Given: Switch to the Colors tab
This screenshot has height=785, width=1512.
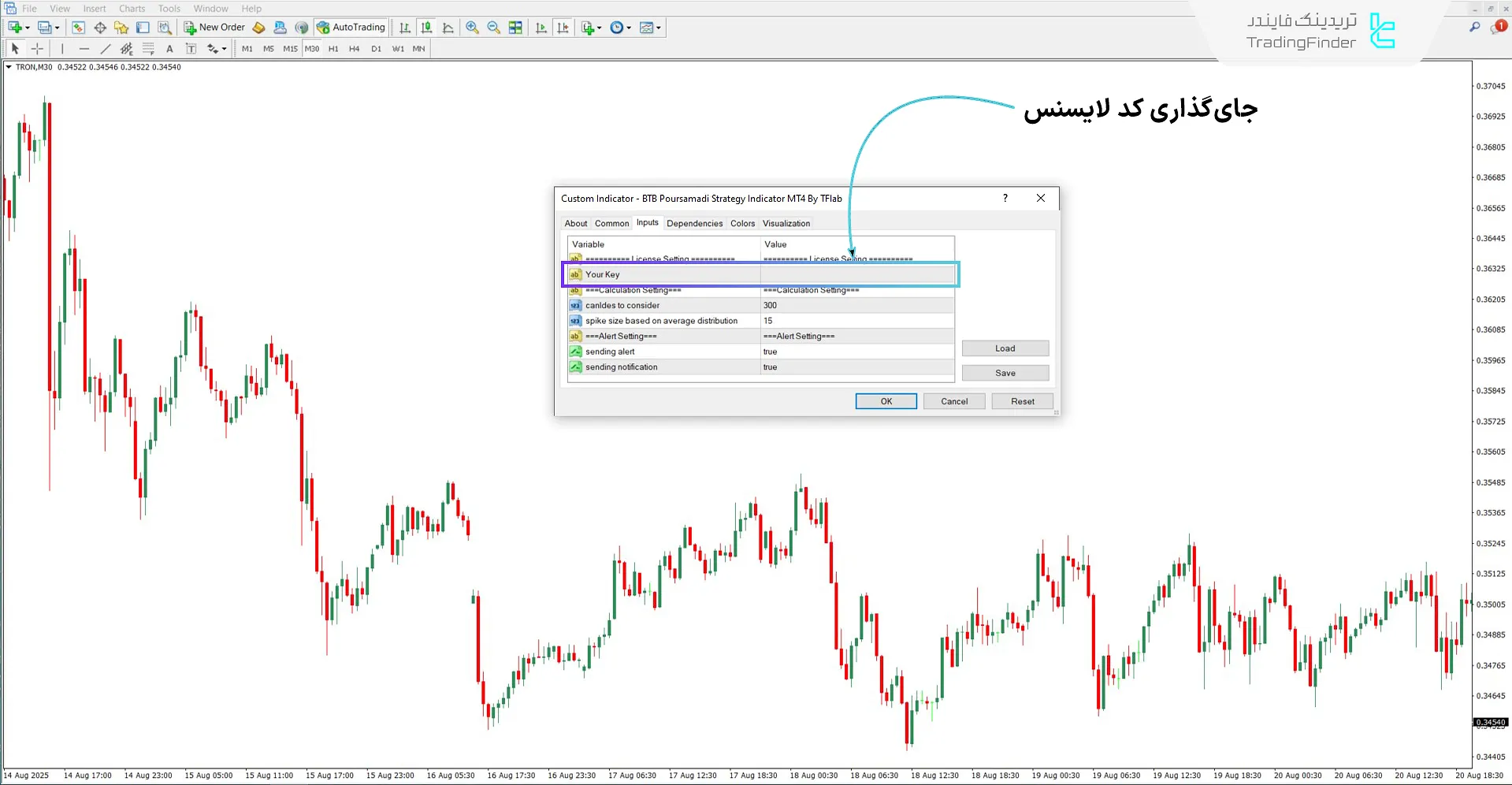Looking at the screenshot, I should coord(741,223).
